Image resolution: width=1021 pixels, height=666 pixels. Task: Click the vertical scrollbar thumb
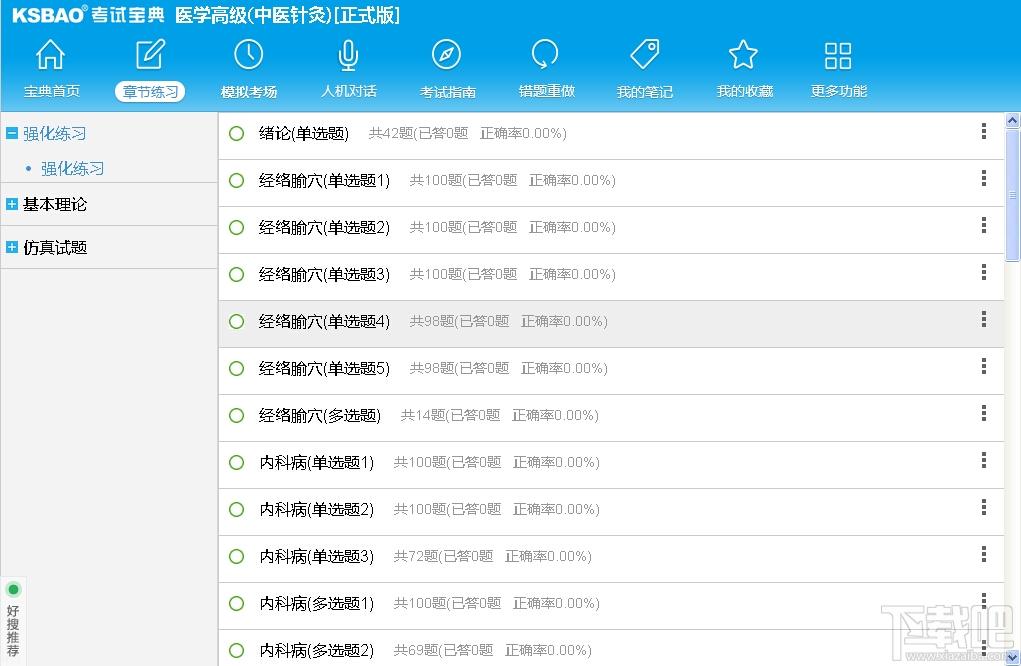pyautogui.click(x=1013, y=195)
